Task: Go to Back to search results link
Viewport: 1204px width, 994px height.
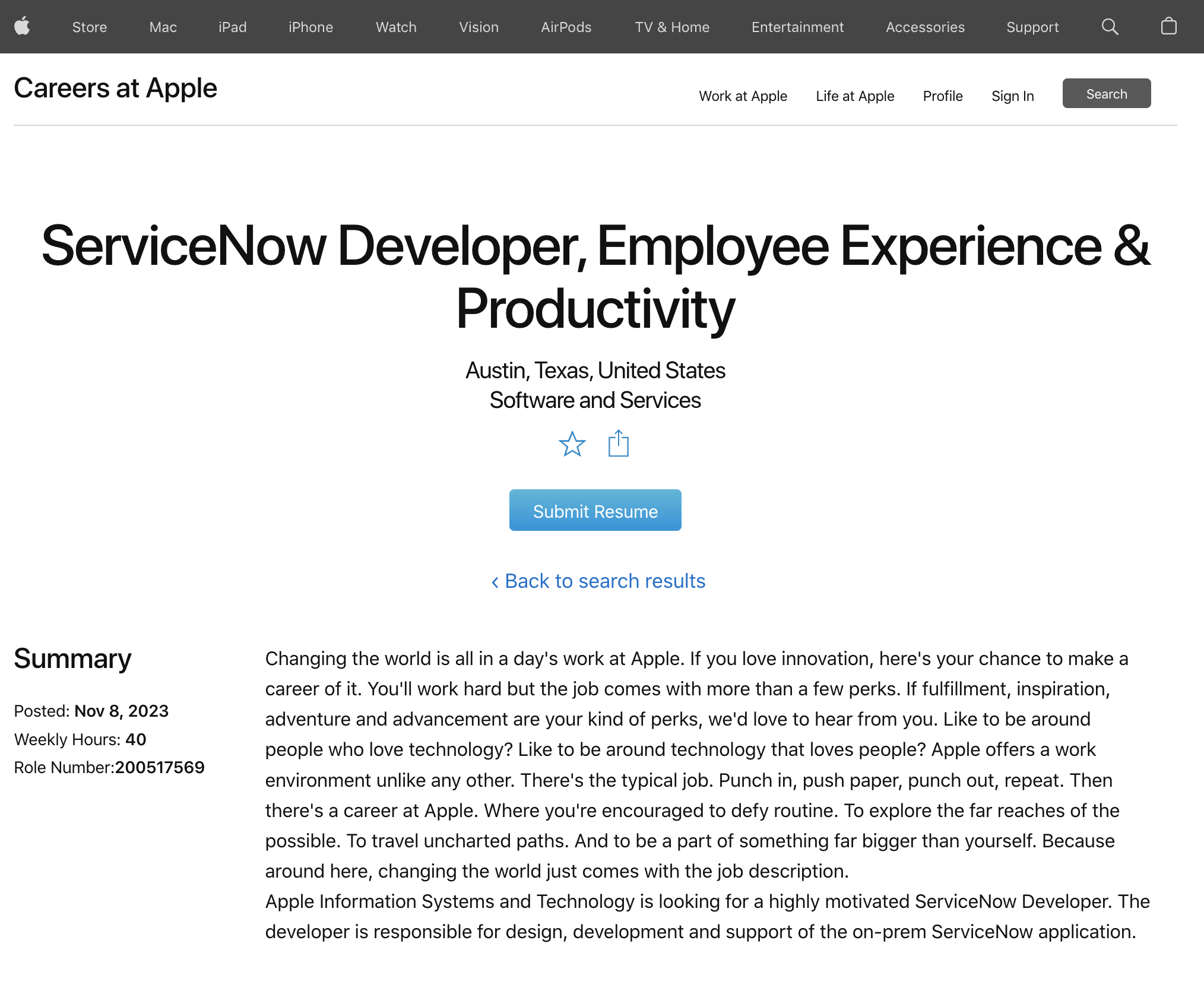Action: click(x=604, y=581)
